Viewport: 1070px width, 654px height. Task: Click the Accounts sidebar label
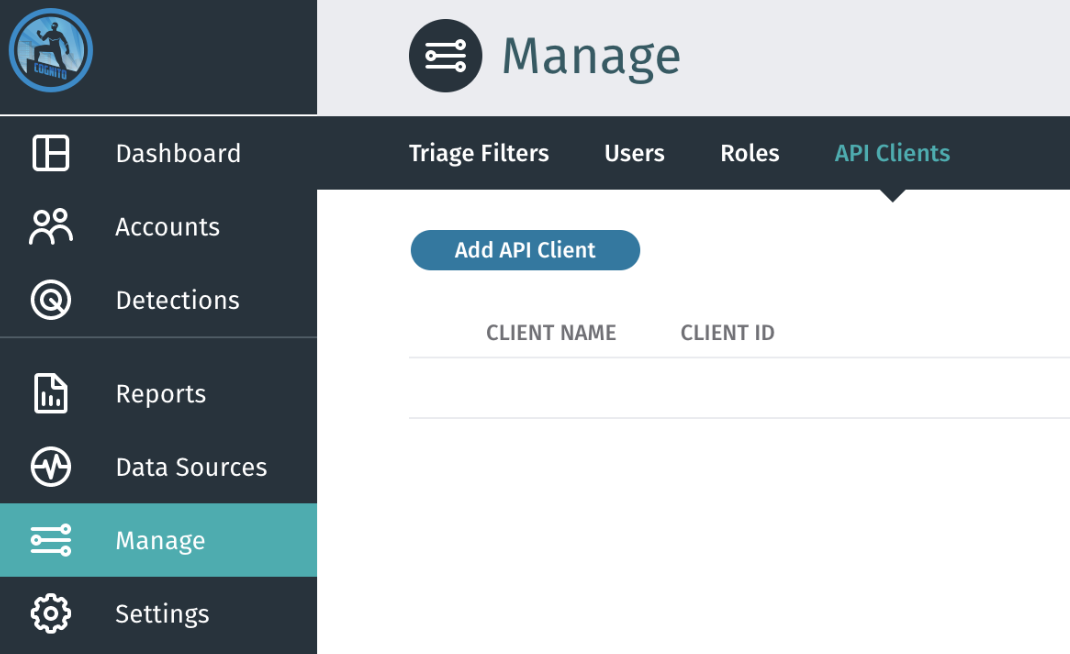[167, 226]
